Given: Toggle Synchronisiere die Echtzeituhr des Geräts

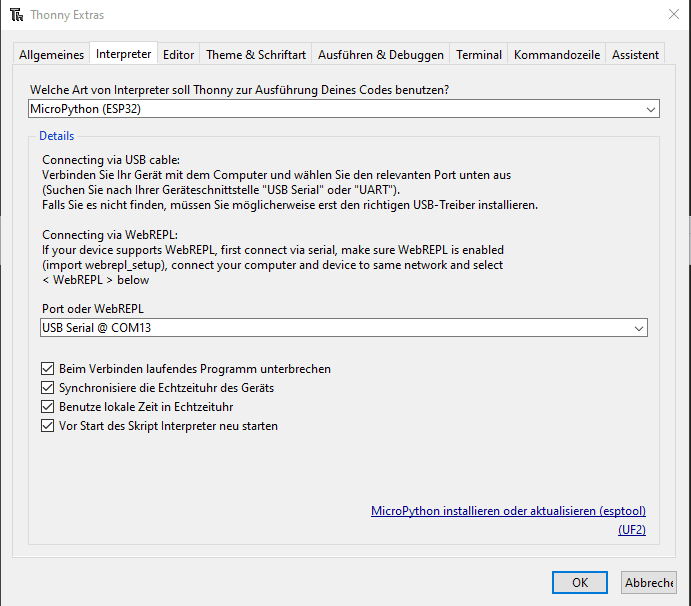Looking at the screenshot, I should point(48,388).
